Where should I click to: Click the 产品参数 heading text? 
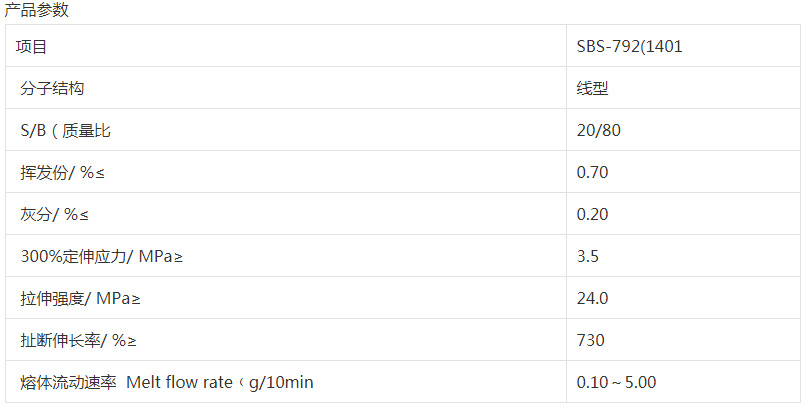coord(36,11)
